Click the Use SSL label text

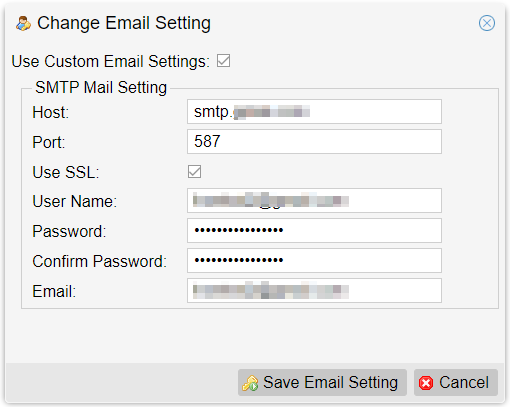pos(66,172)
